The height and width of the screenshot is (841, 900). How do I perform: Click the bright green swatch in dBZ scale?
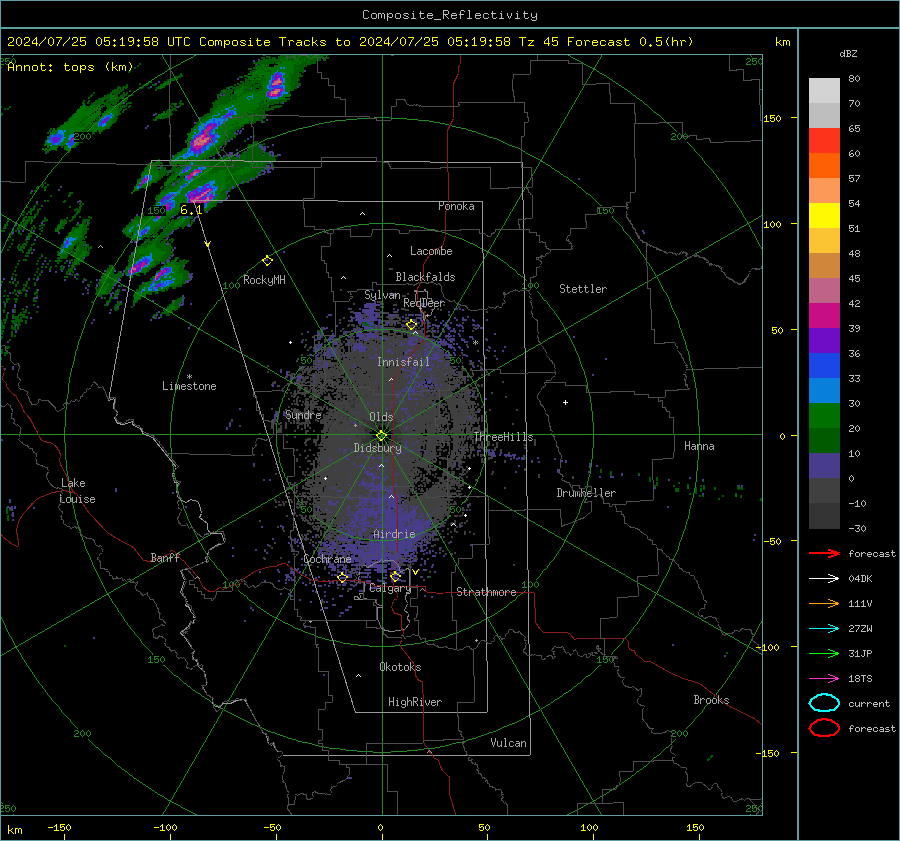[824, 415]
